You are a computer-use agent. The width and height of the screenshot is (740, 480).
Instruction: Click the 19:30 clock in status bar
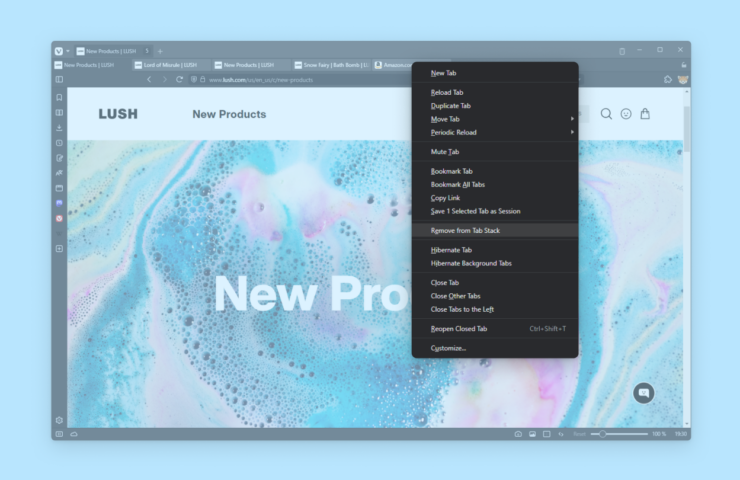(680, 434)
